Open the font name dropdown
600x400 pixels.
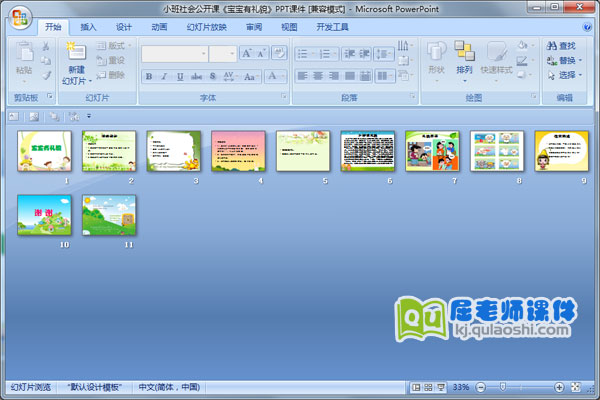click(204, 54)
